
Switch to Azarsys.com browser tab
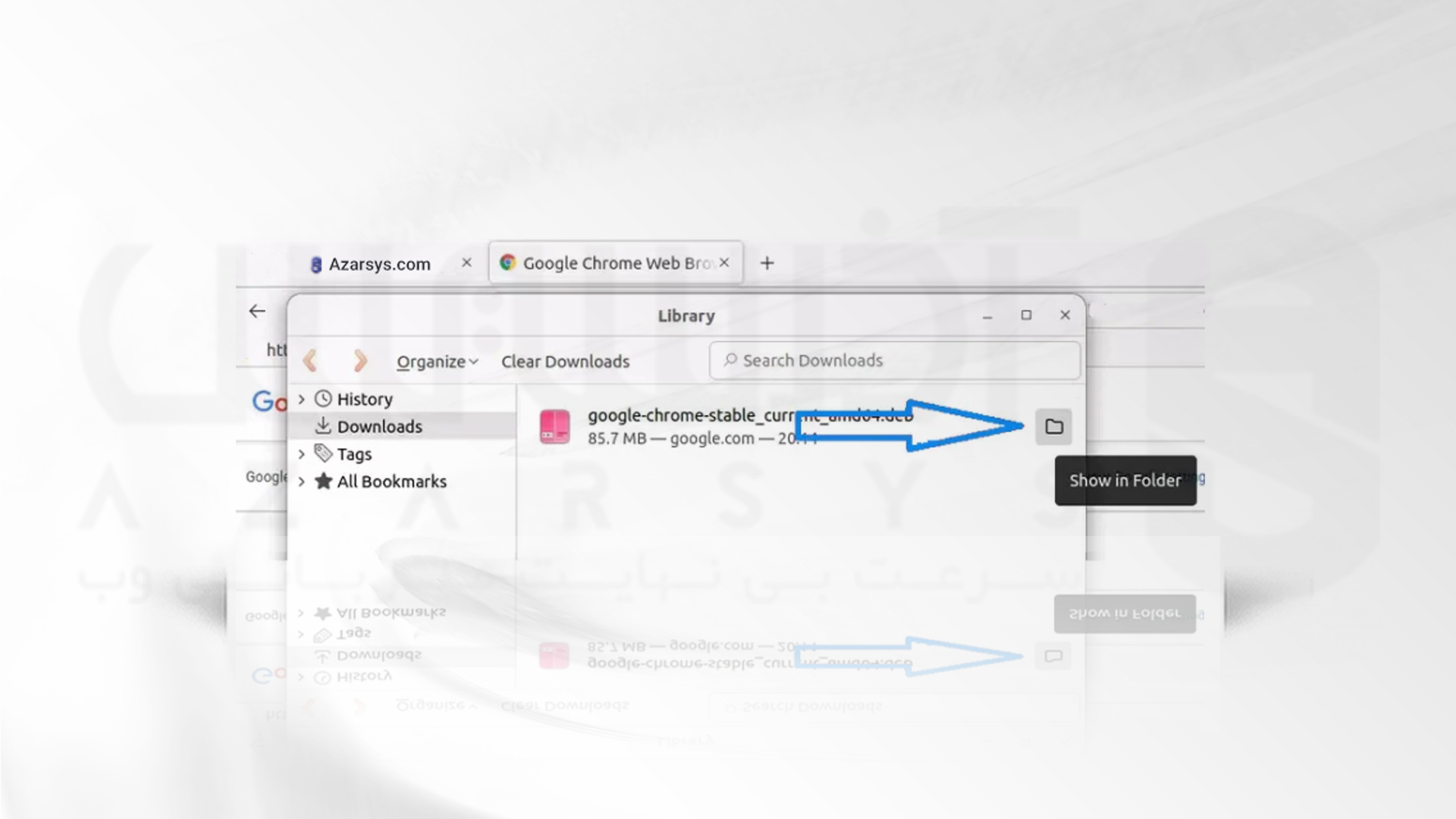click(x=379, y=263)
